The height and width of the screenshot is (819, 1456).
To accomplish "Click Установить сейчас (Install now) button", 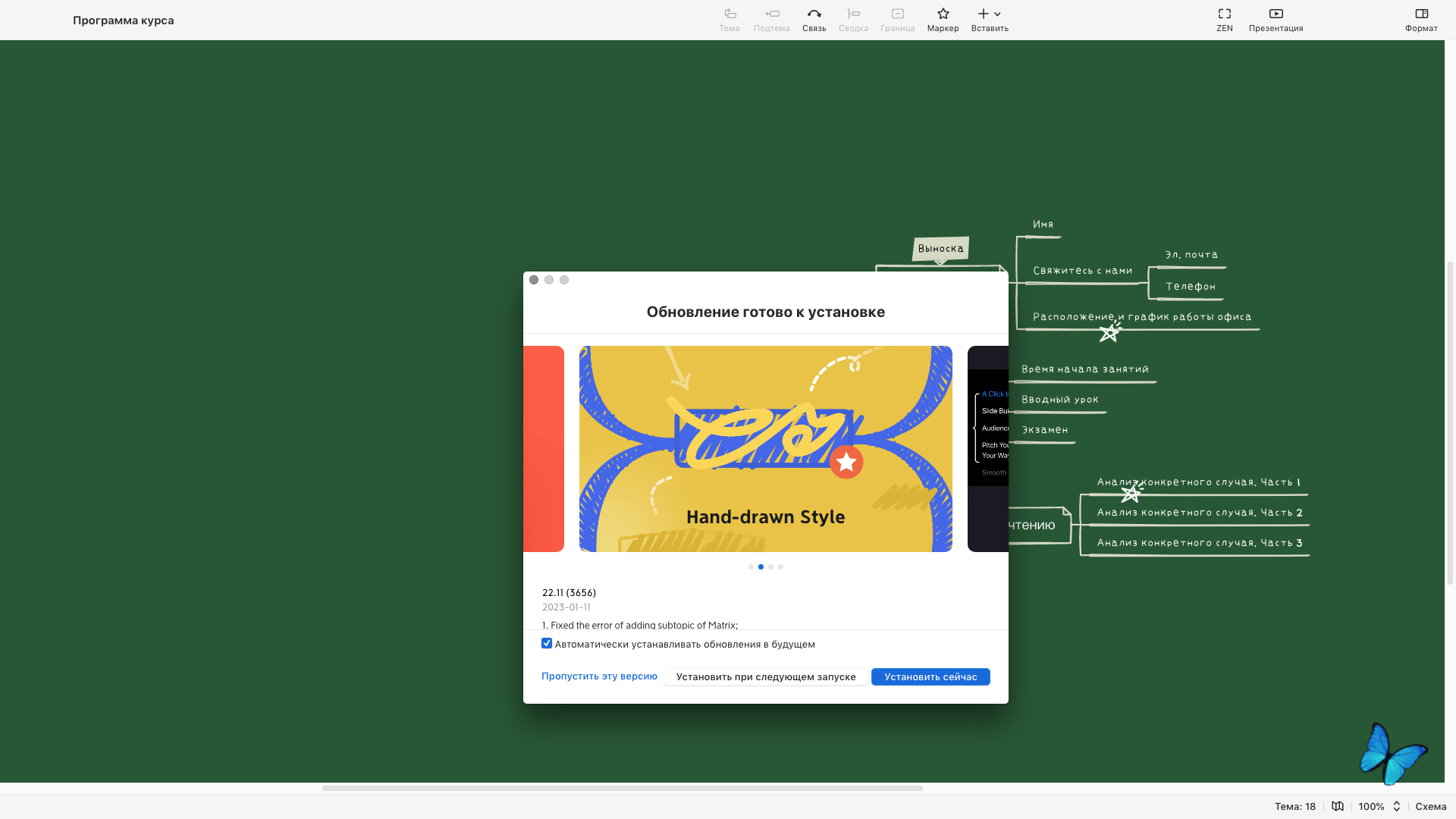I will [x=930, y=676].
